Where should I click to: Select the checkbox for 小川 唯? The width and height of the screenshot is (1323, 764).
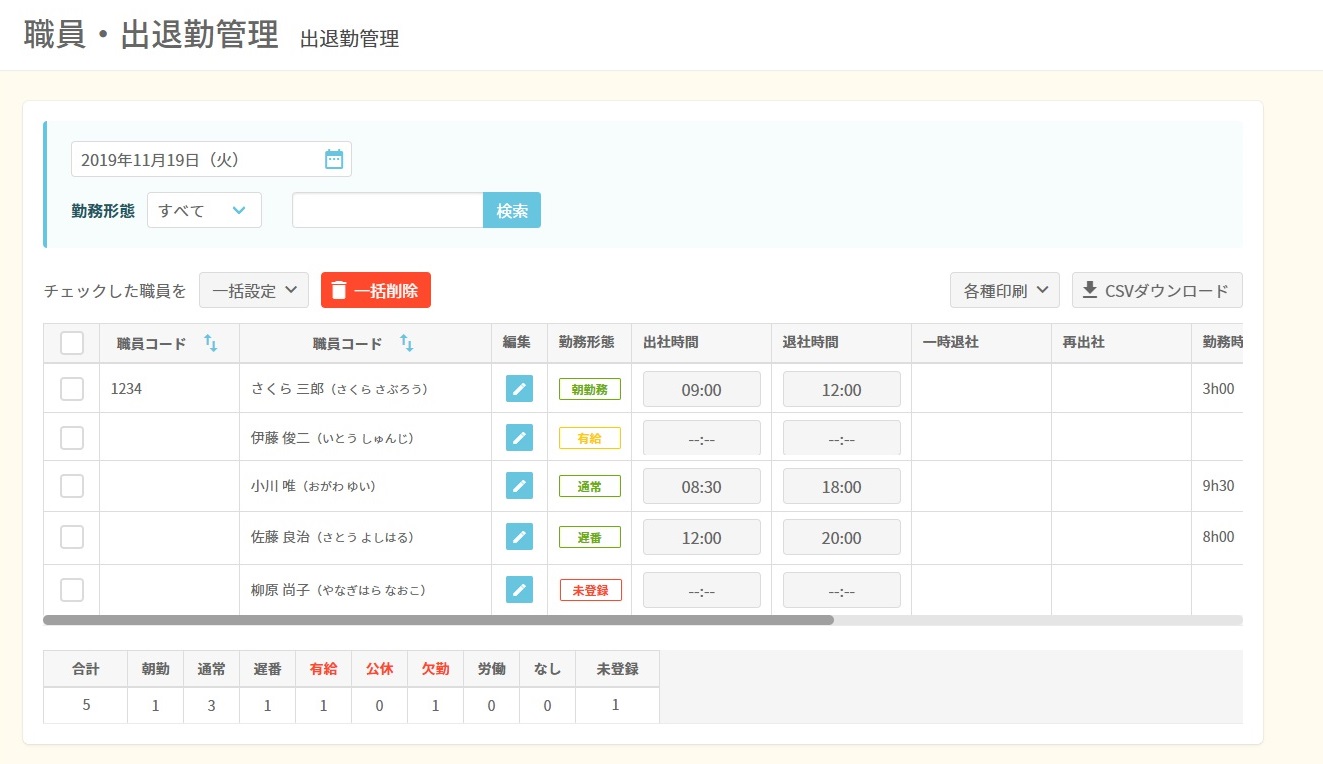72,486
